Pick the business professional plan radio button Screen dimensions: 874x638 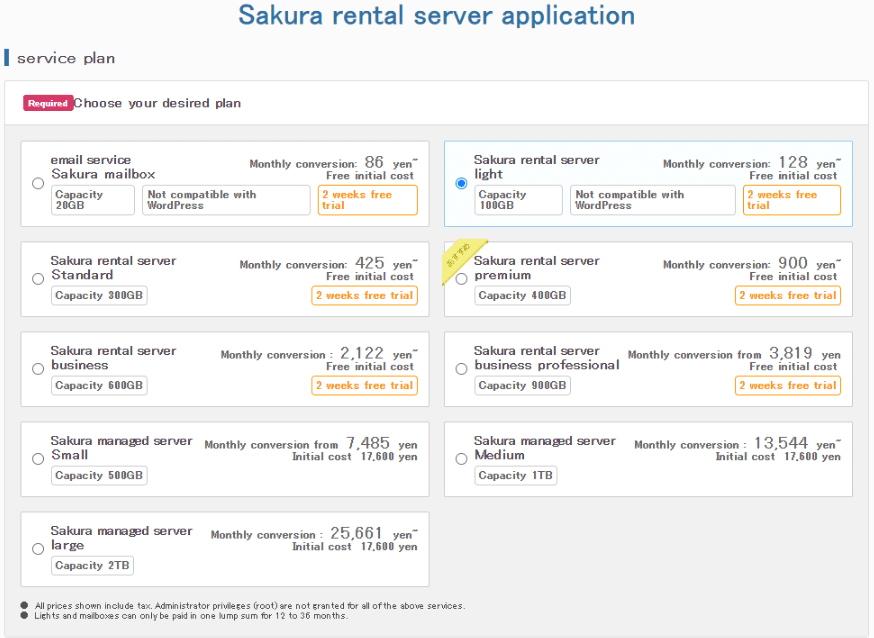(461, 369)
